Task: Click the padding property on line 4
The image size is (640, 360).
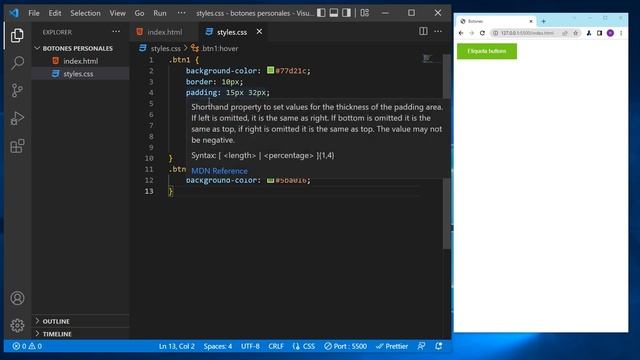Action: tap(202, 93)
